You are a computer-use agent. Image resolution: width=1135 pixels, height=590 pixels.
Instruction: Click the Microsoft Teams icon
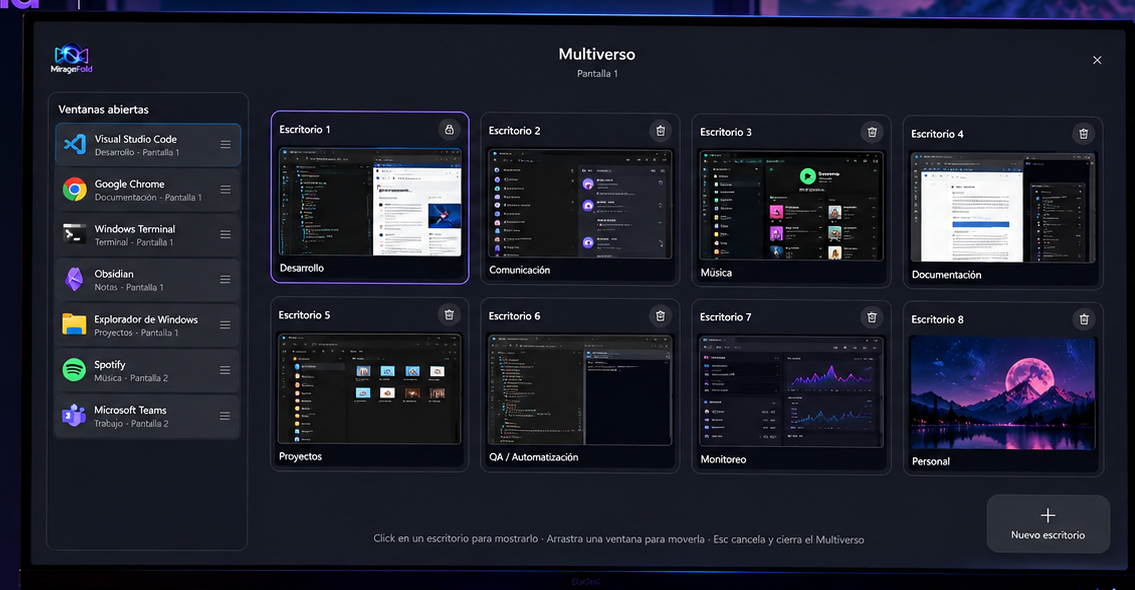click(74, 416)
